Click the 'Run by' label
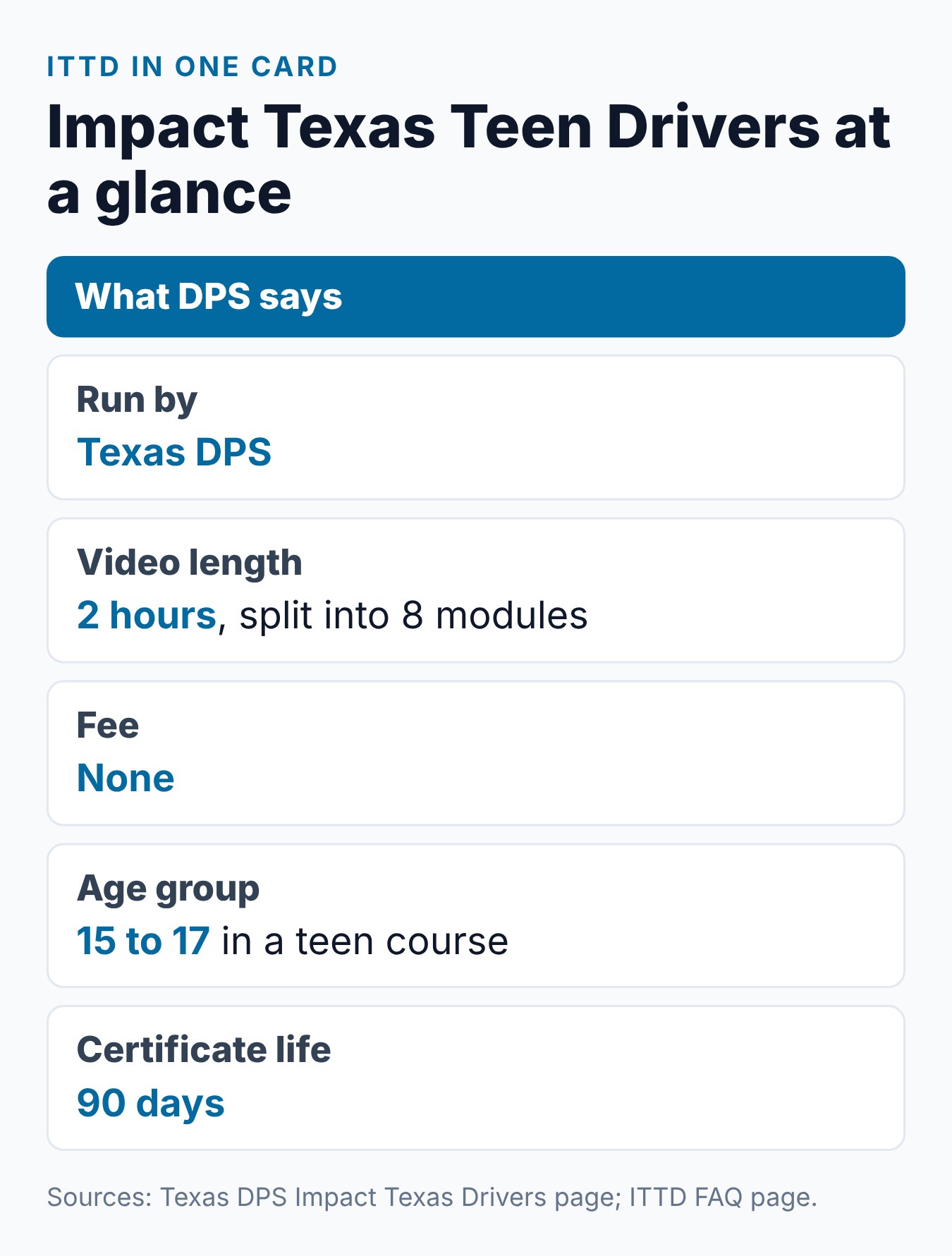This screenshot has height=1256, width=952. click(x=137, y=401)
